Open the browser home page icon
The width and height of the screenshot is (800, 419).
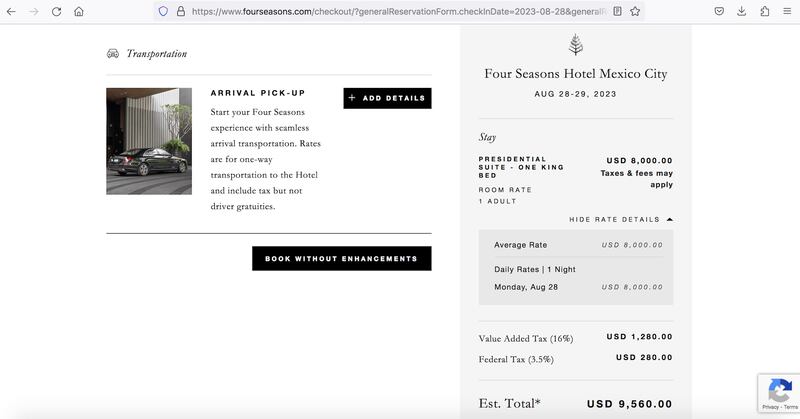tap(79, 11)
